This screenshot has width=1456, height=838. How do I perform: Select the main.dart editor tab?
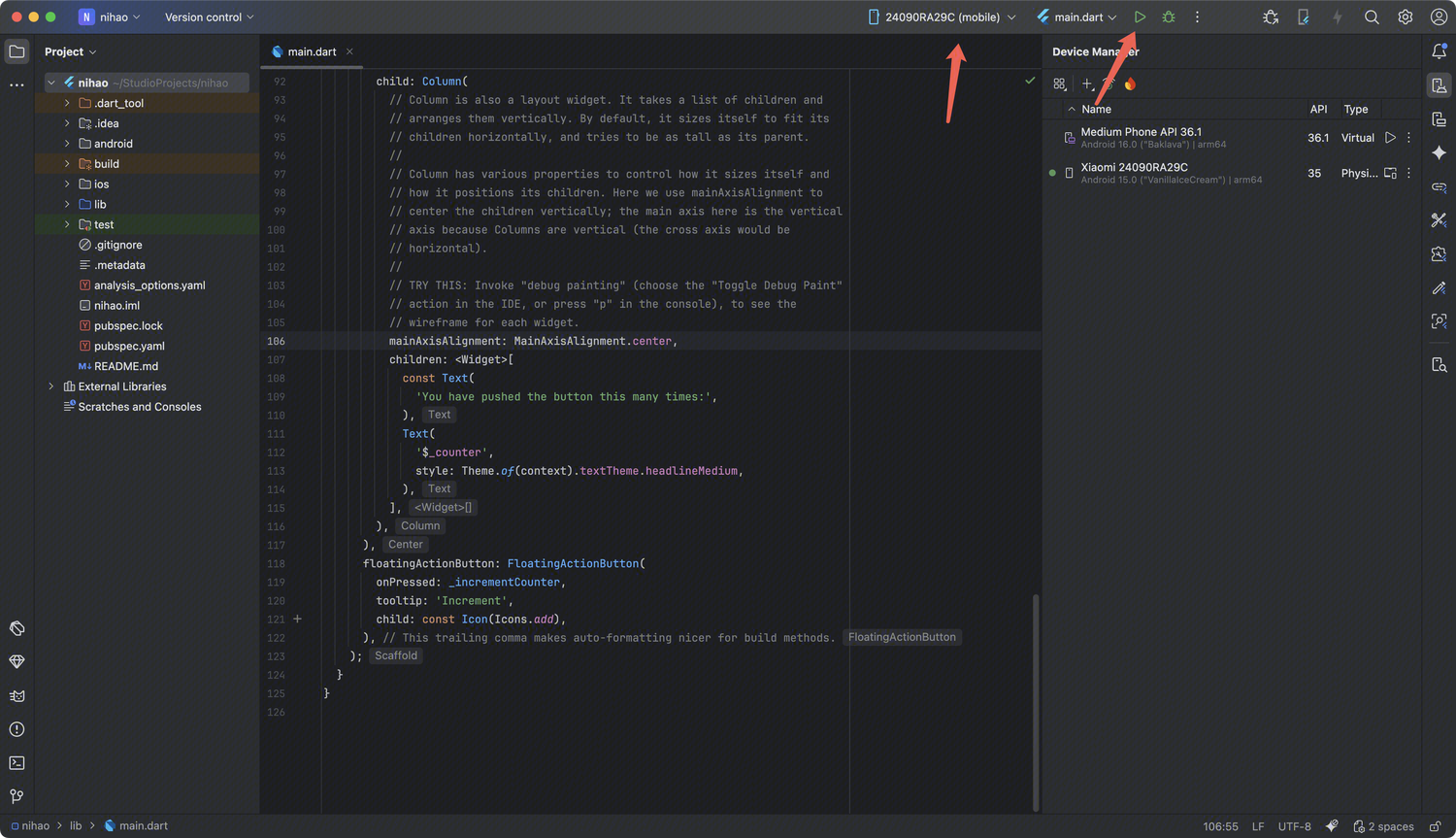point(311,52)
